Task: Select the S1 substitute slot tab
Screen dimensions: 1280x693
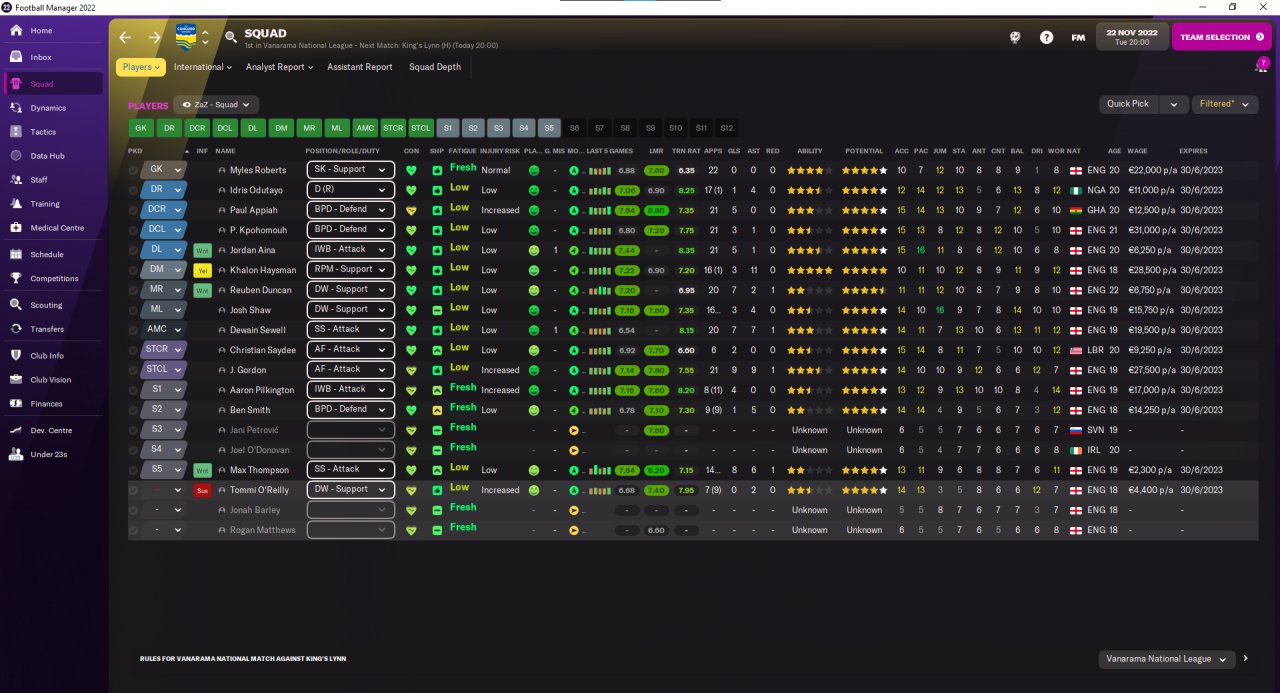Action: 448,128
